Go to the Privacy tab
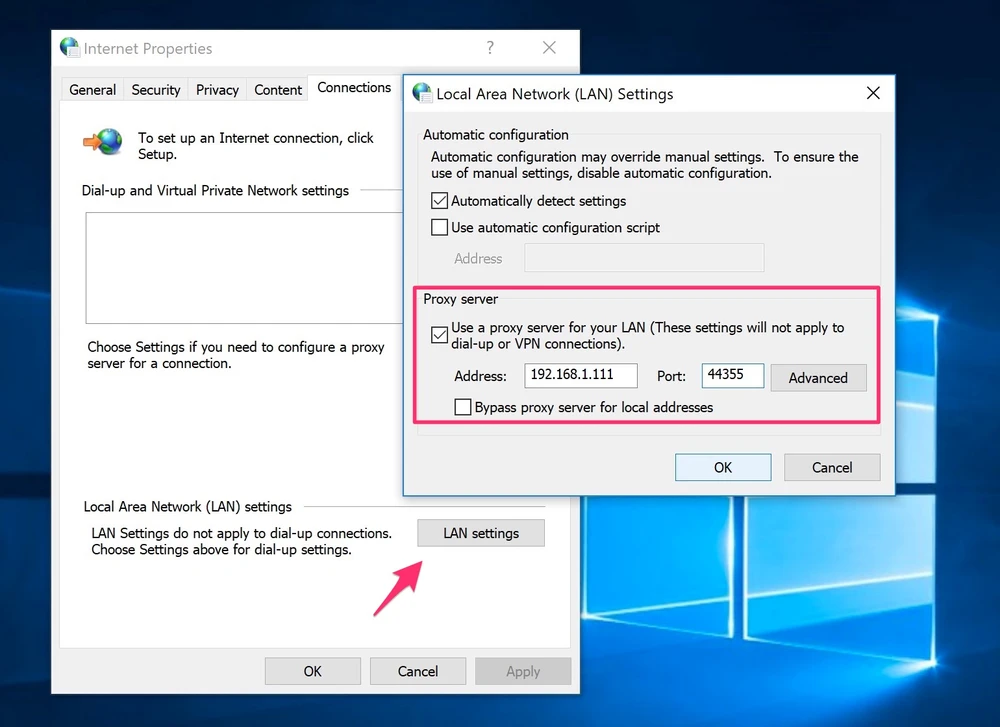1000x727 pixels. pos(217,90)
